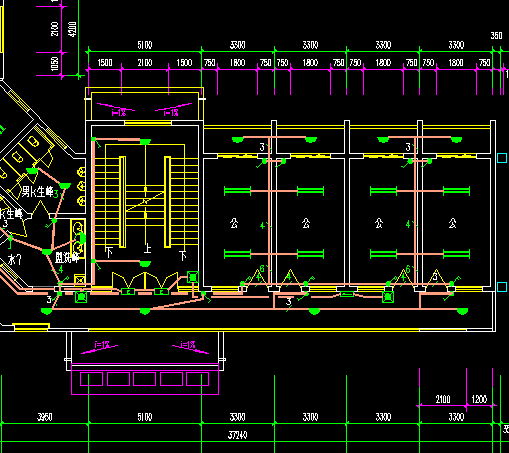Select lower fluorescent lamp in rightmost office

pyautogui.click(x=456, y=254)
